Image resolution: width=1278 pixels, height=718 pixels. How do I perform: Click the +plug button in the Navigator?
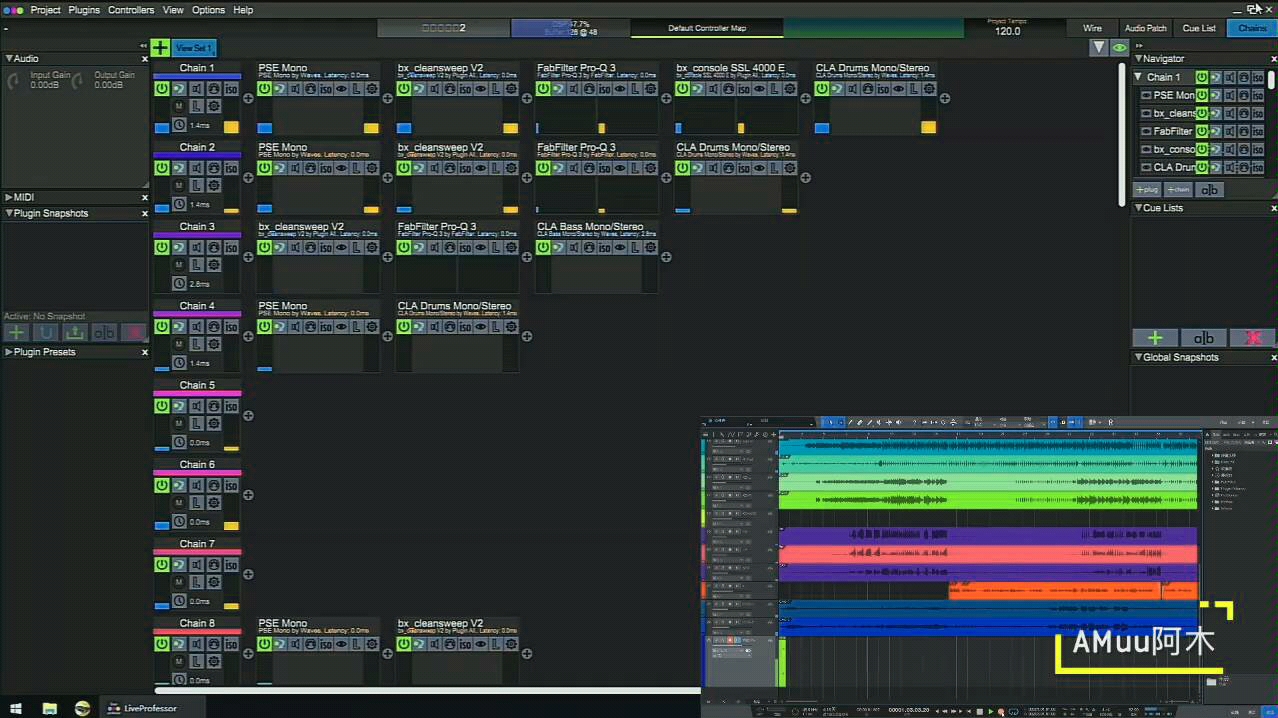click(x=1146, y=188)
